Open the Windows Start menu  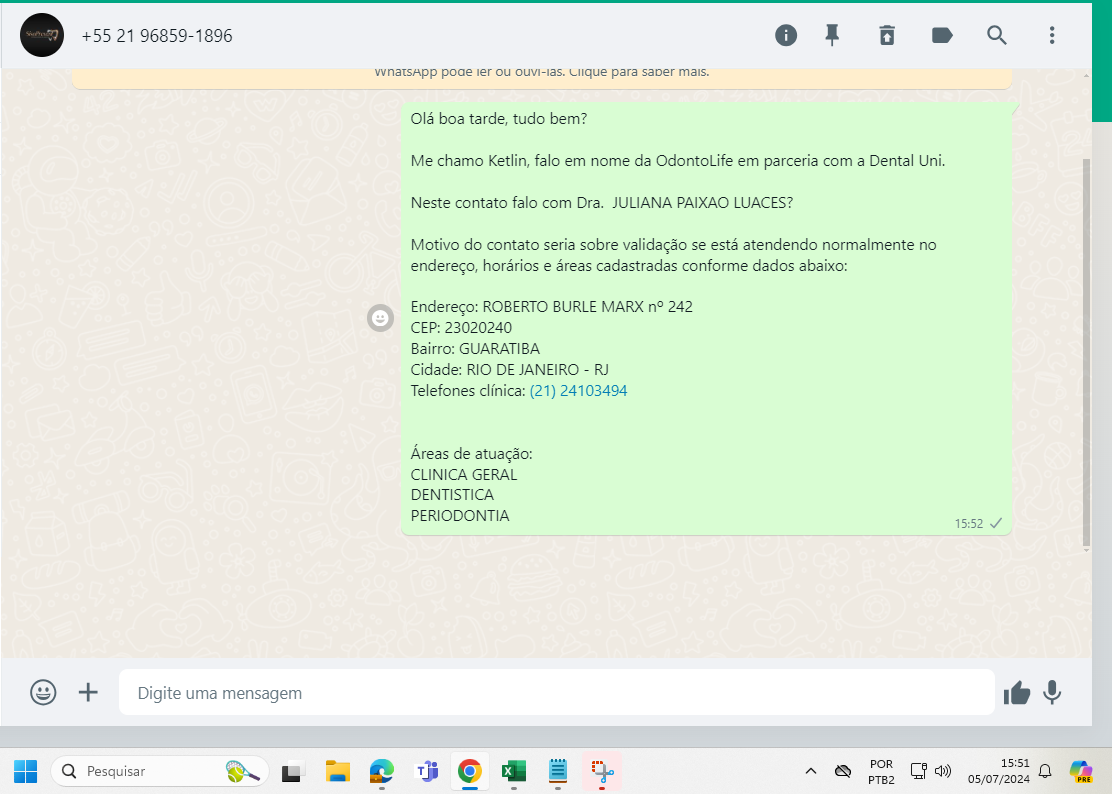[26, 771]
